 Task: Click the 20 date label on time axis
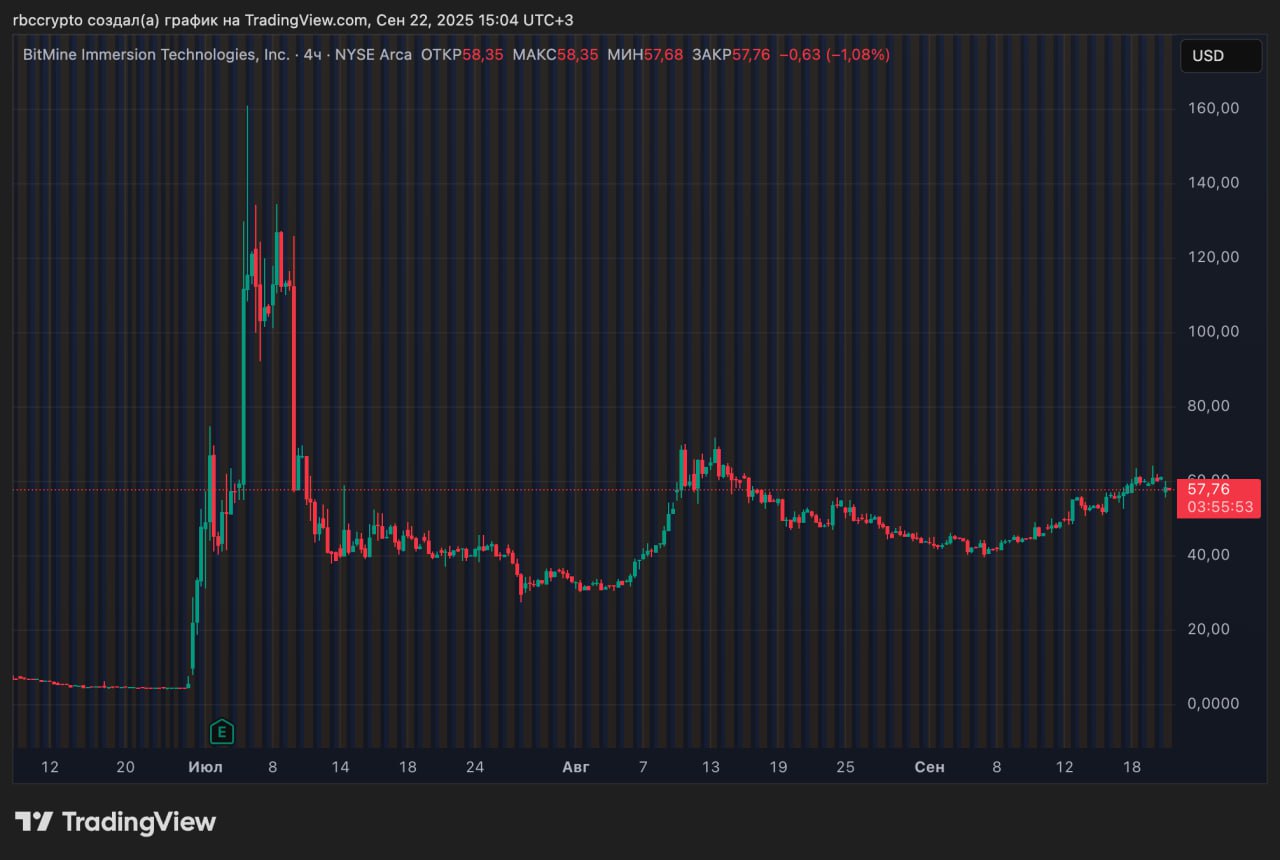coord(125,767)
